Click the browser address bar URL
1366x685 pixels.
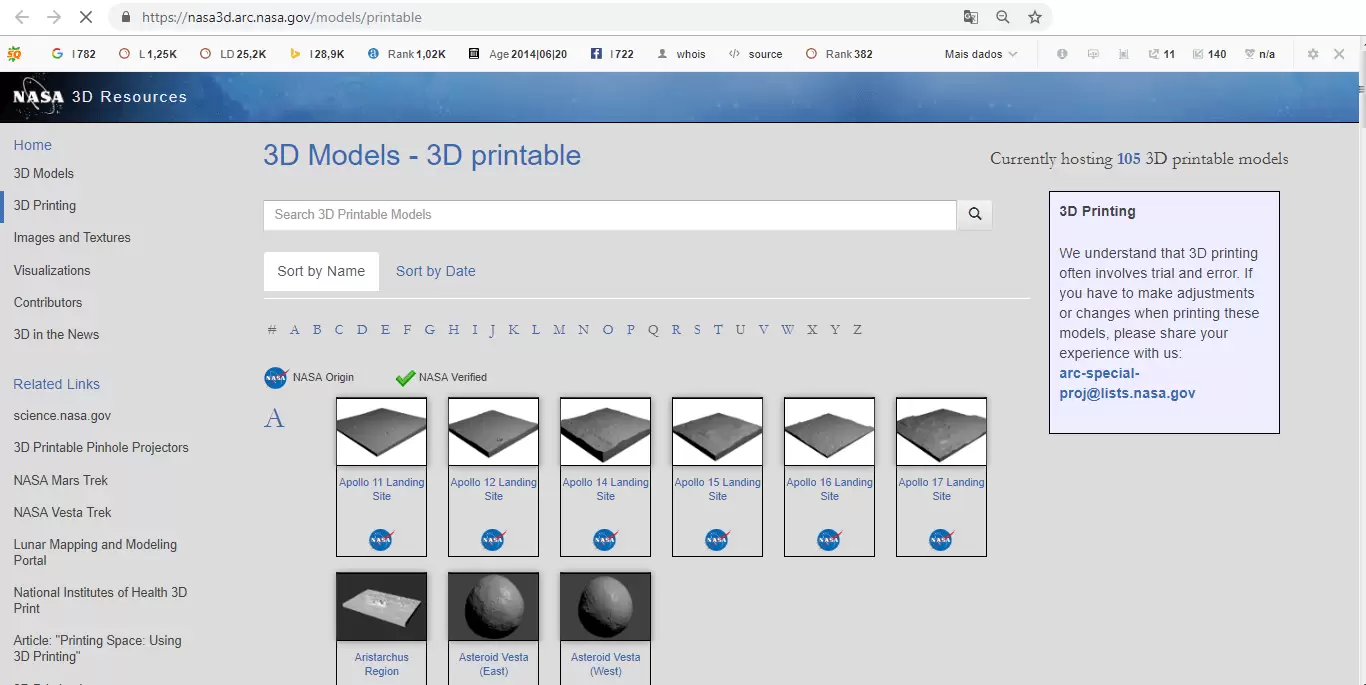click(x=282, y=17)
